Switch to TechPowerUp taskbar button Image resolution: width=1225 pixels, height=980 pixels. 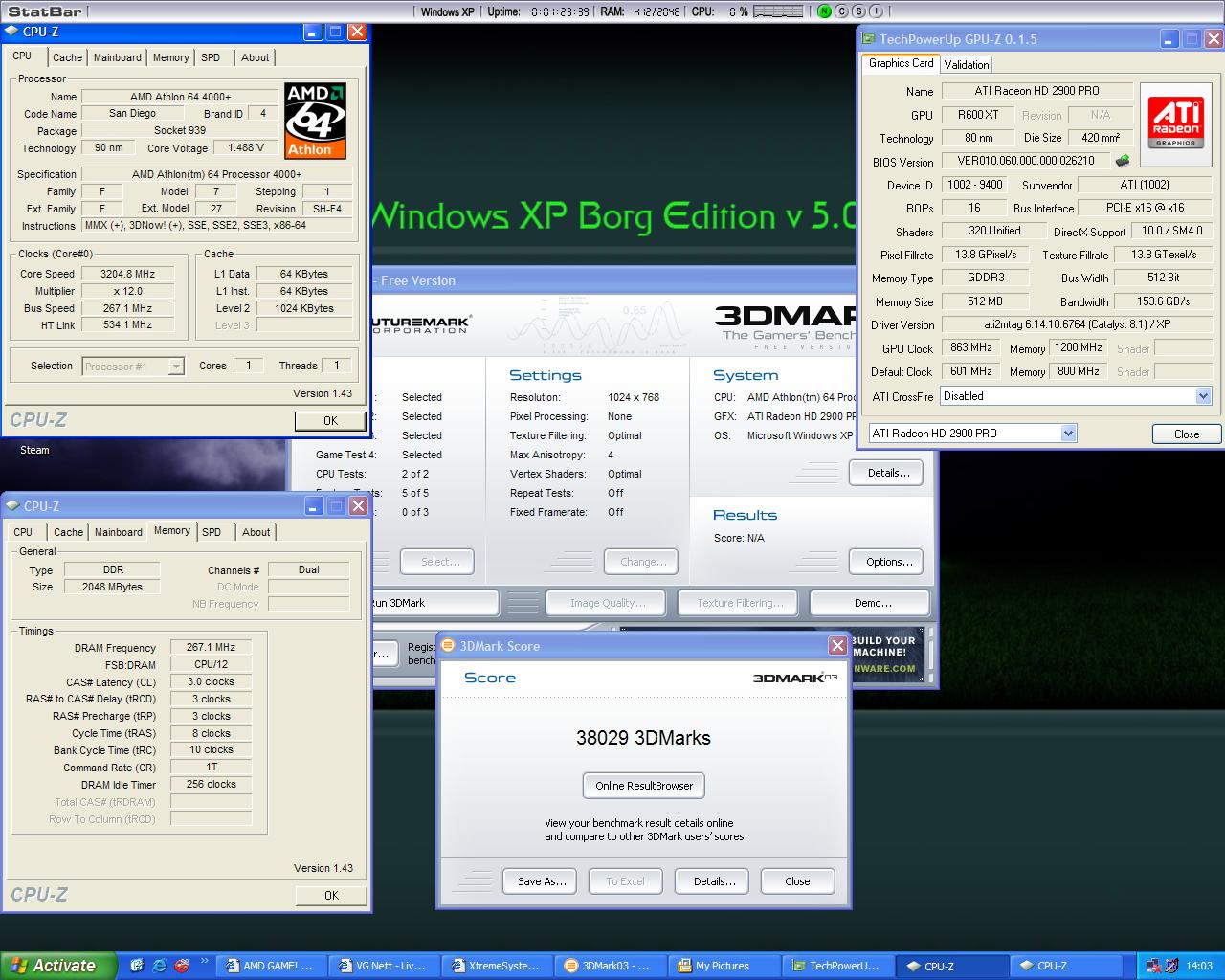tap(836, 966)
